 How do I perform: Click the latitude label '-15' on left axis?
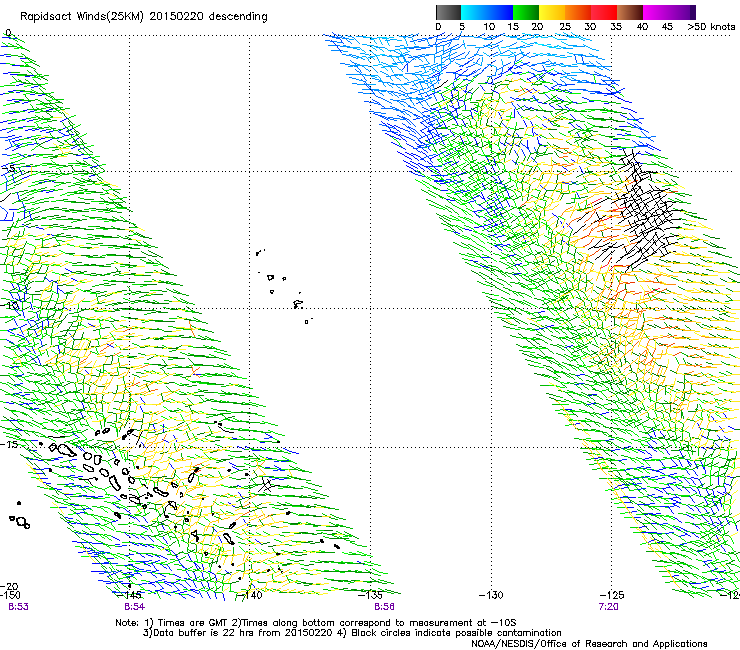click(x=9, y=445)
